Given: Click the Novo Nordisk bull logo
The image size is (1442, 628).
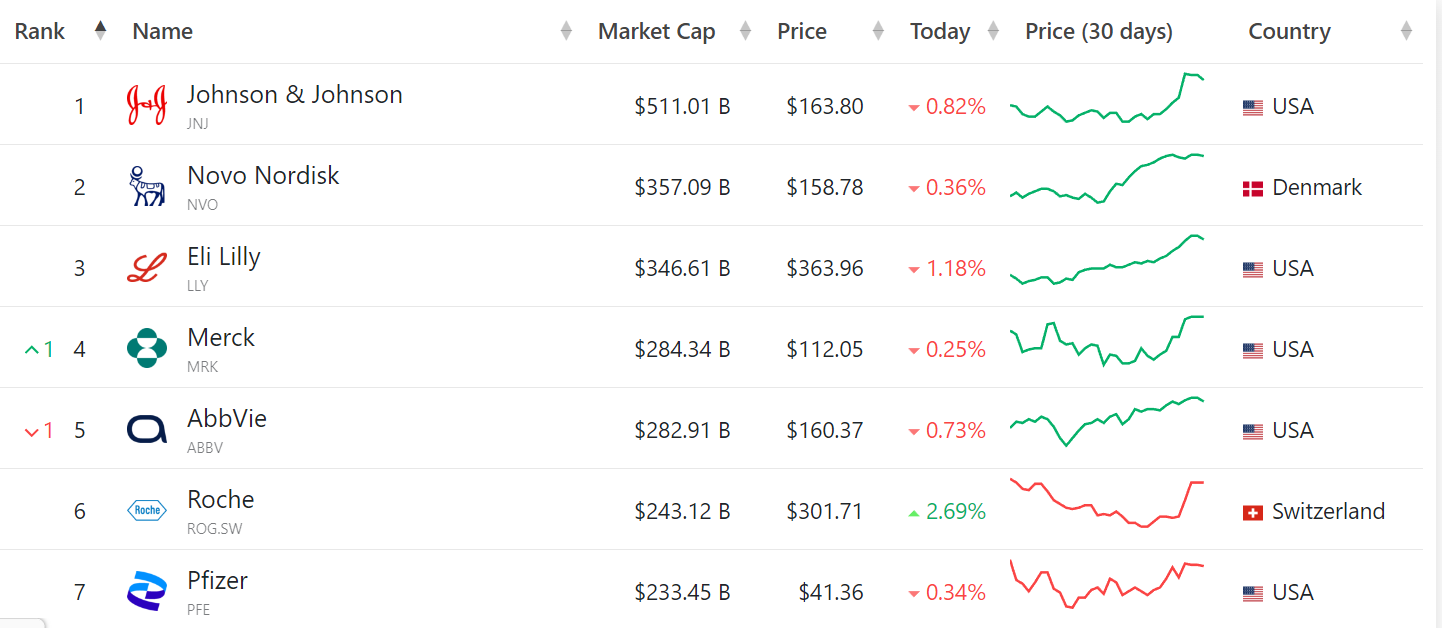Looking at the screenshot, I should pos(147,187).
